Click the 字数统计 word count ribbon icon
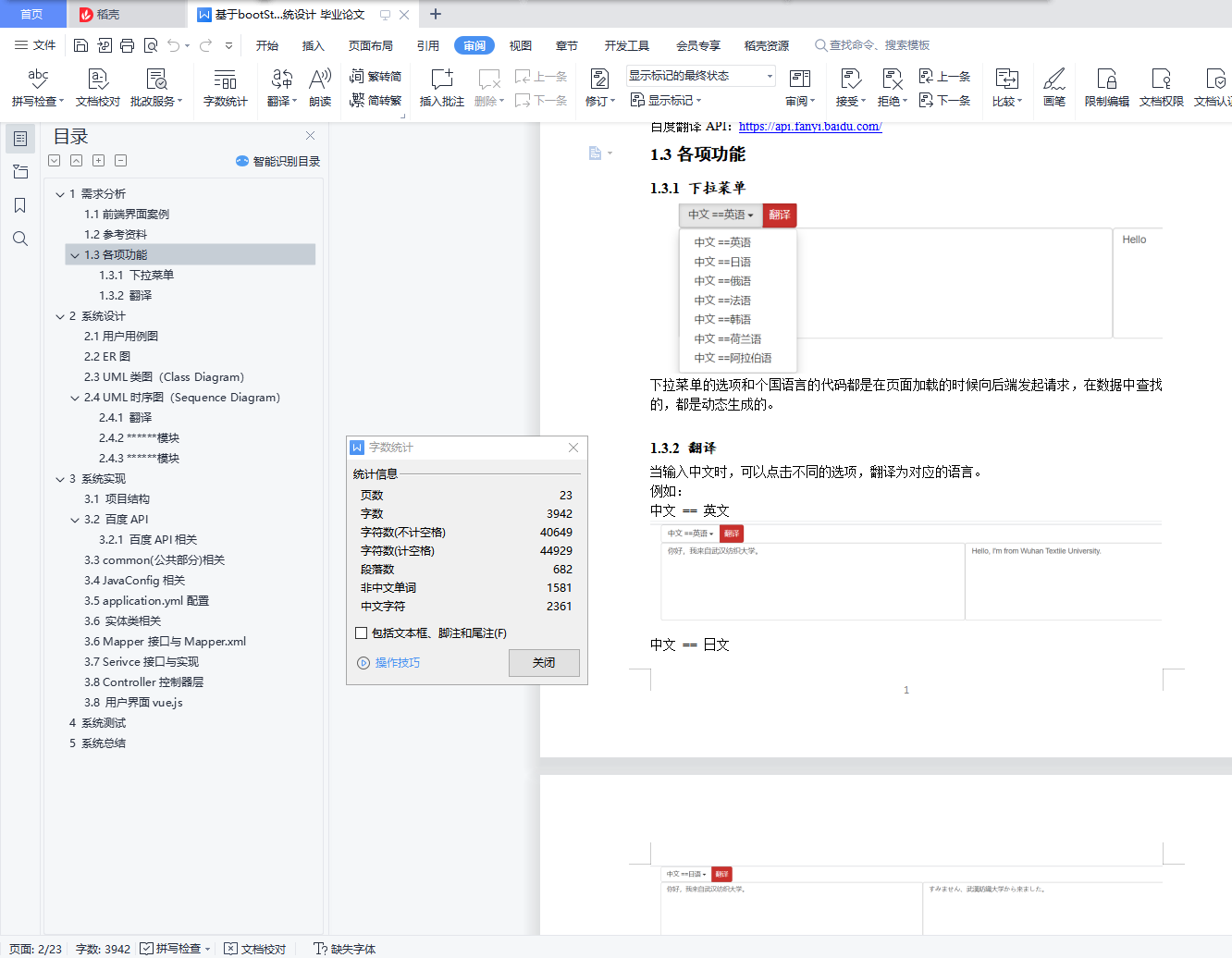Viewport: 1232px width, 958px height. (x=226, y=87)
